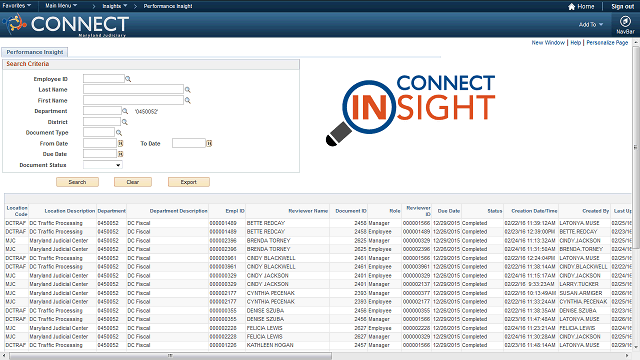Sort by the Status column header
This screenshot has width=640, height=360.
click(x=495, y=211)
